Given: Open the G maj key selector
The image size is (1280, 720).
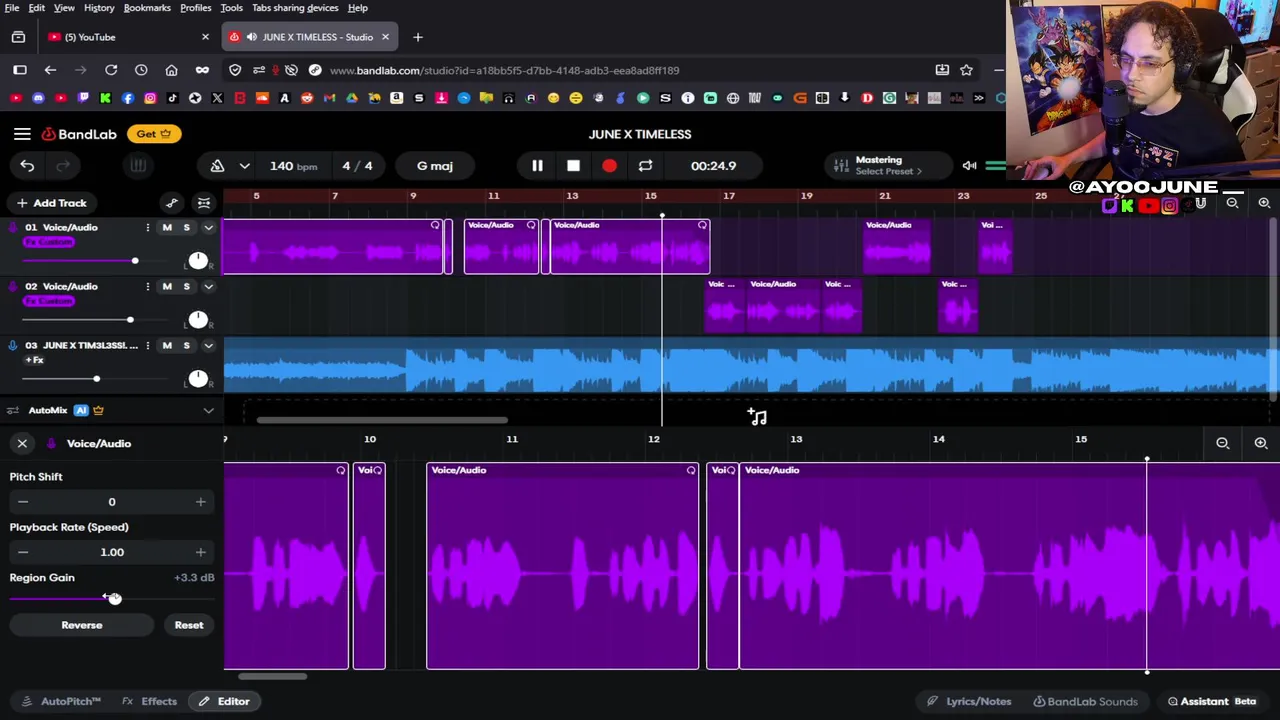Looking at the screenshot, I should [435, 166].
